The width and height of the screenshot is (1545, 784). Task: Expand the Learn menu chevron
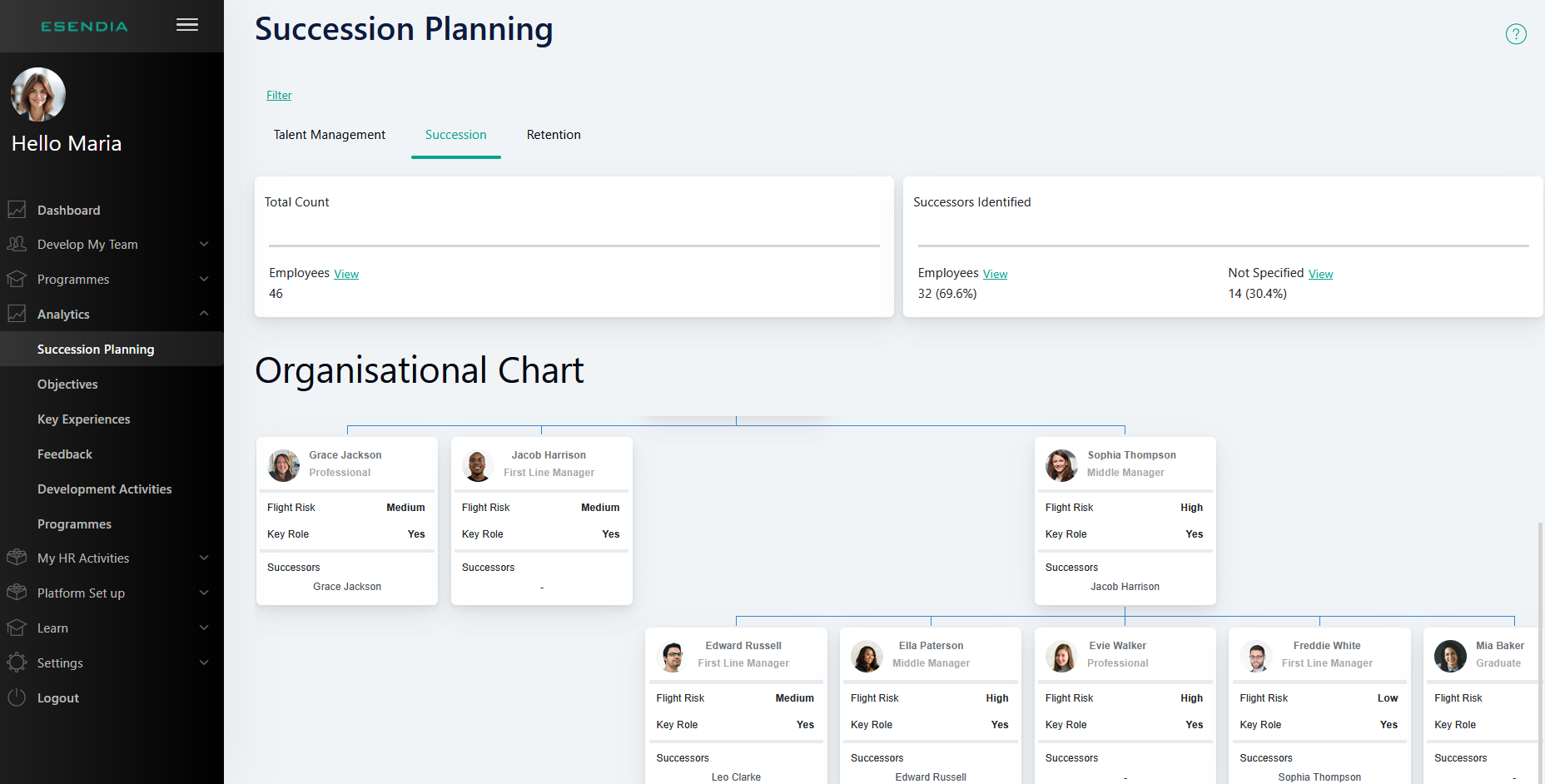tap(204, 628)
